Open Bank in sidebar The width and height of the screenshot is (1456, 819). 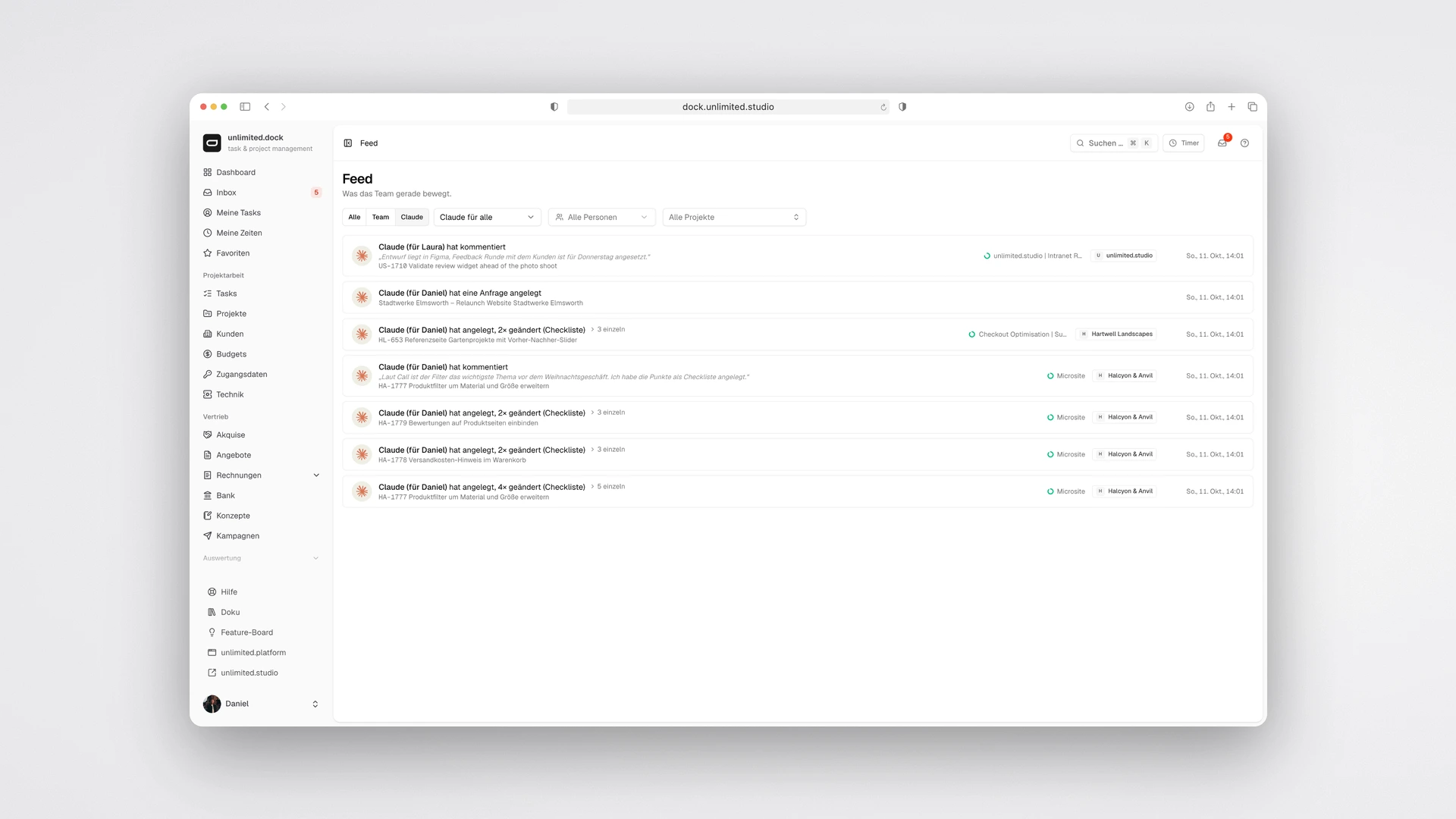coord(262,496)
